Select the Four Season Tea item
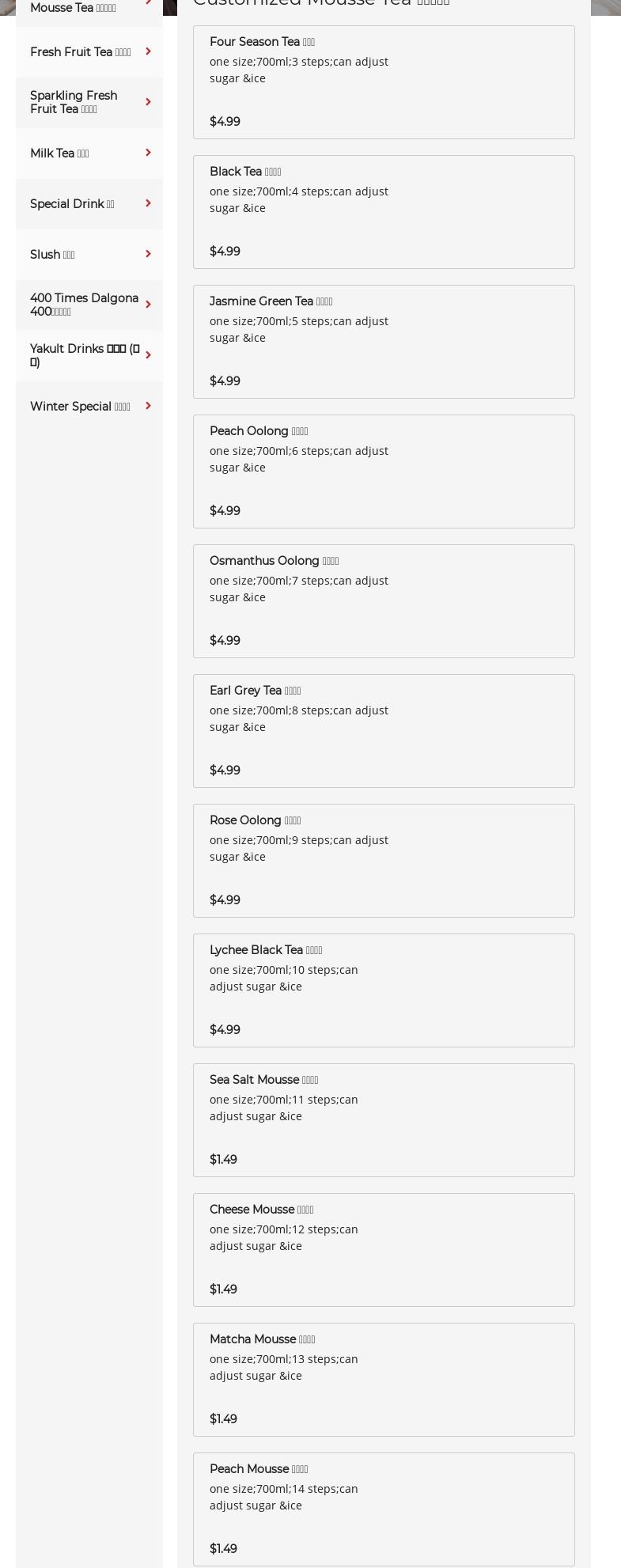Image resolution: width=621 pixels, height=1568 pixels. tap(384, 82)
